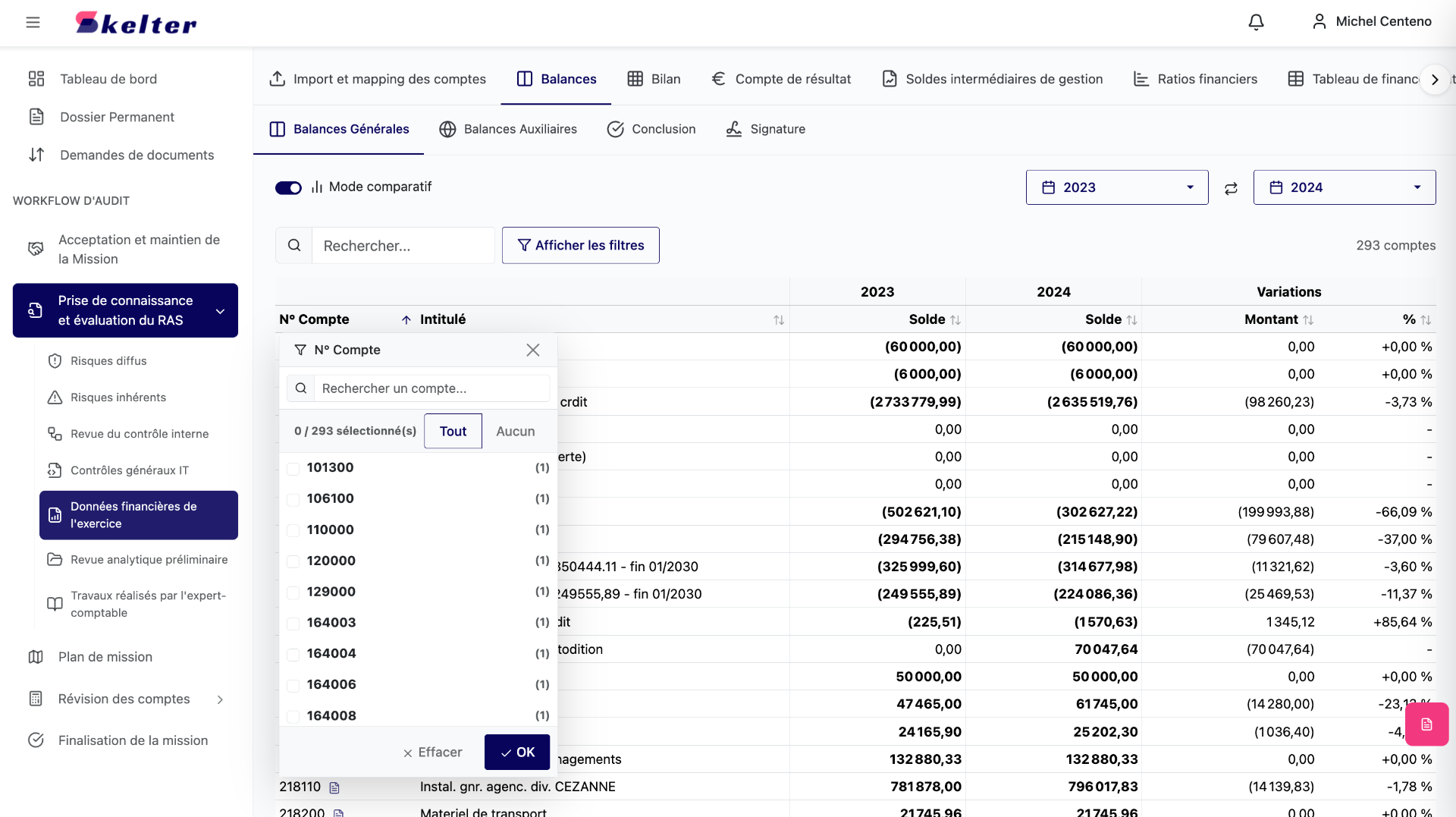Screen dimensions: 1456x817
Task: Open the 2023 year dropdown
Action: (x=1116, y=187)
